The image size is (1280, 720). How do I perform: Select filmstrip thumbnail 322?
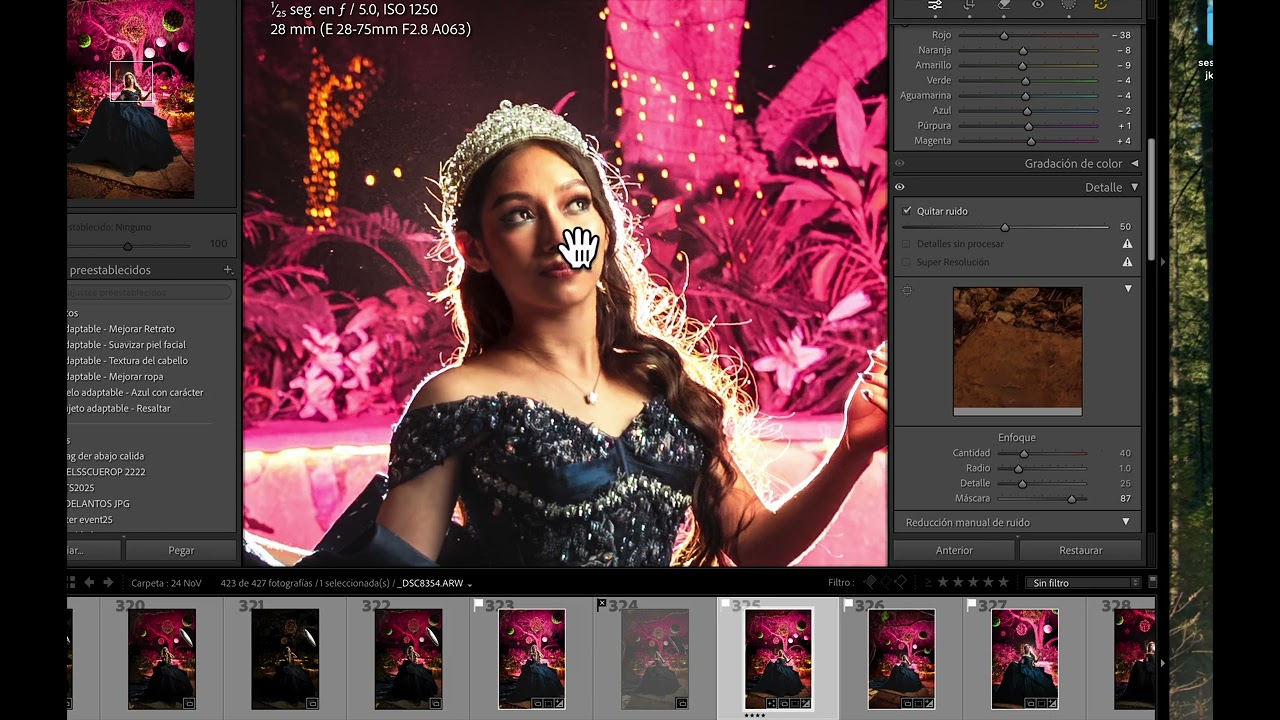(x=408, y=659)
